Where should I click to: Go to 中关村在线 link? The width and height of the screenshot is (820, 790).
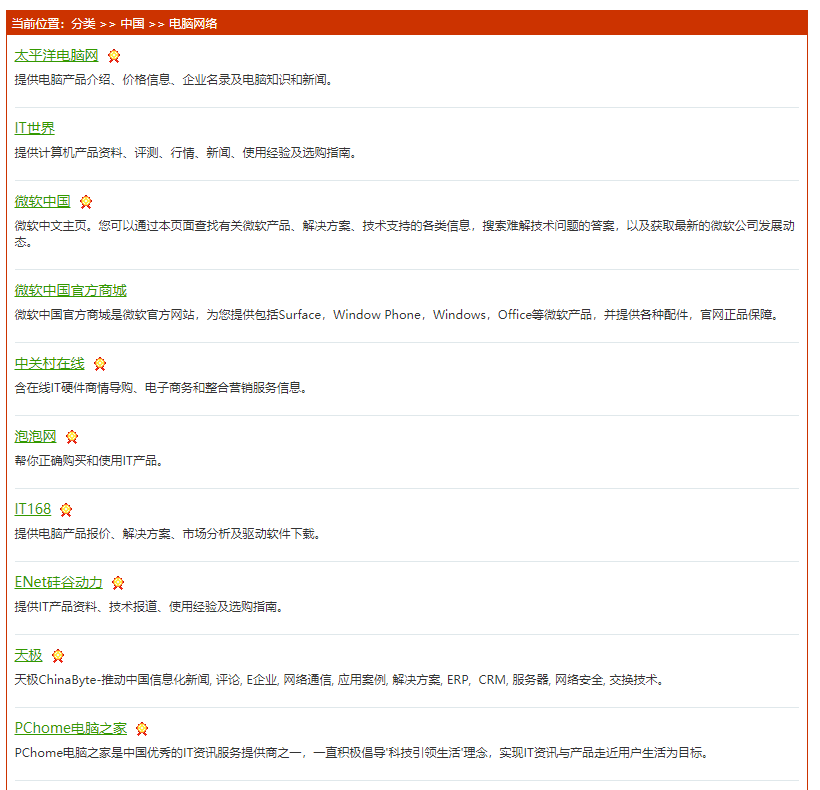tap(49, 363)
